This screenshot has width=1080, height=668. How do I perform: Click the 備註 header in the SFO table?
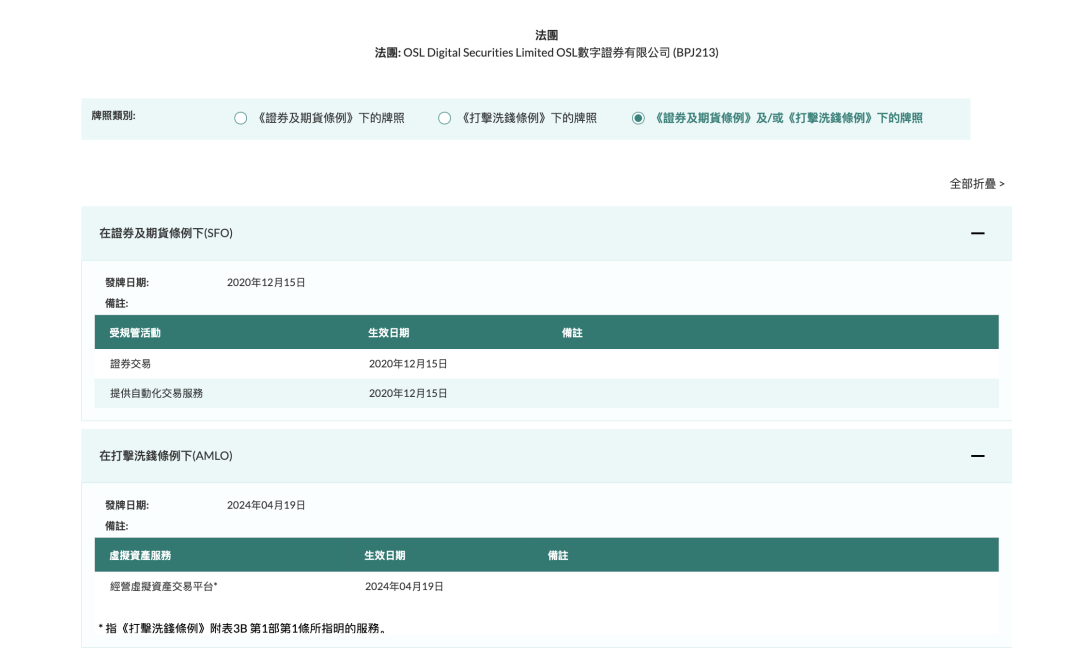(x=572, y=333)
